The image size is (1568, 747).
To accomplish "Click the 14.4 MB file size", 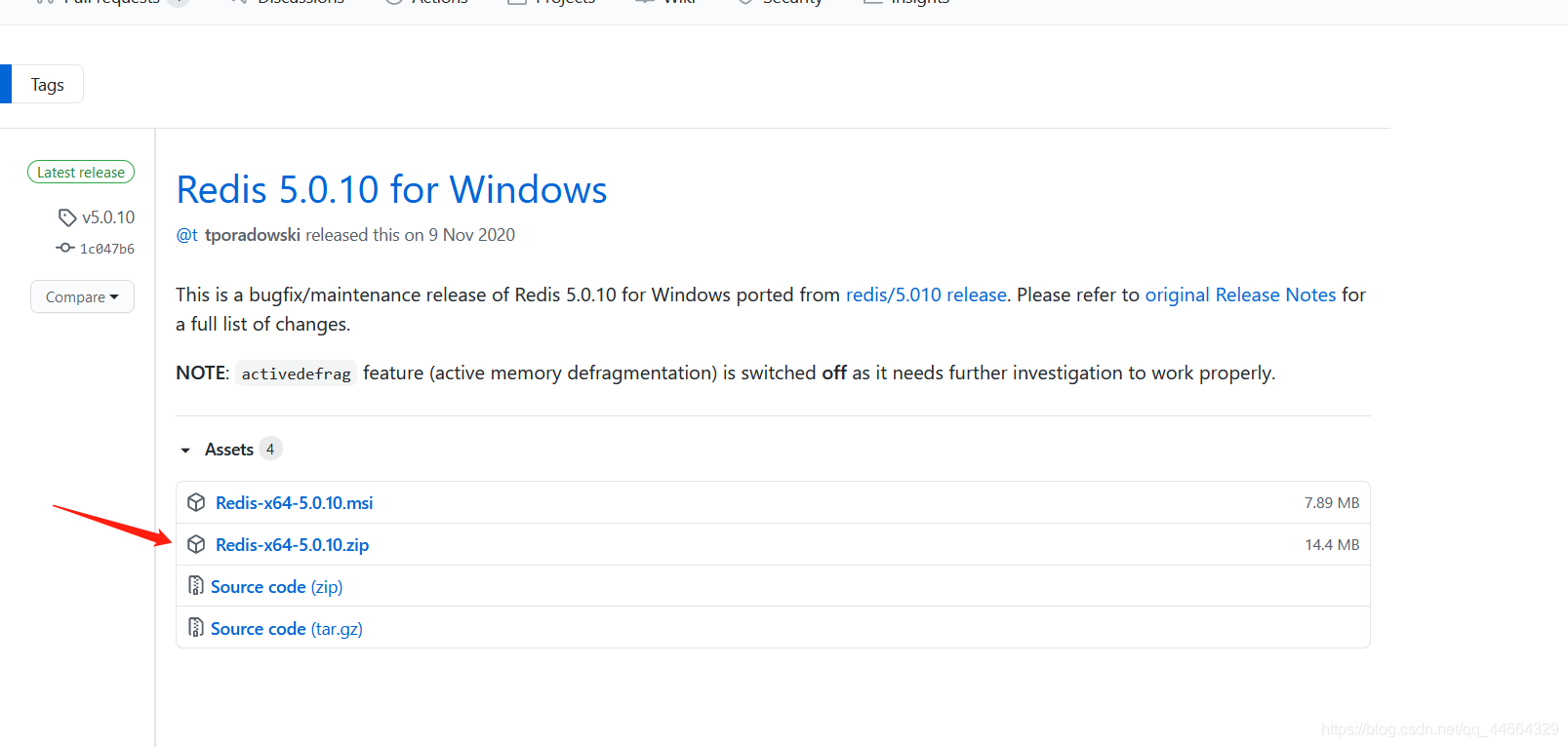I will click(x=1332, y=545).
